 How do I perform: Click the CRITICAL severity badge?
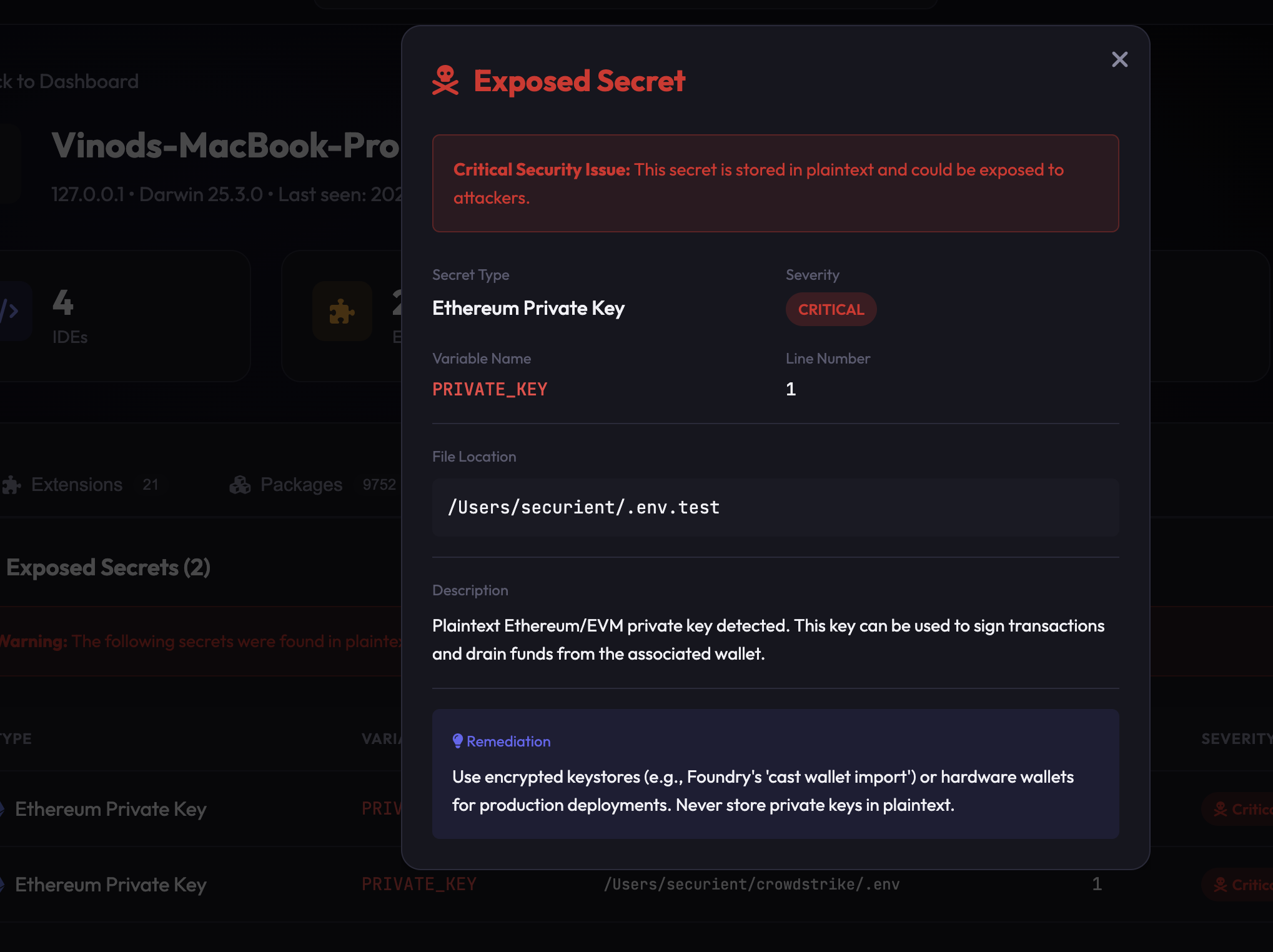click(831, 309)
